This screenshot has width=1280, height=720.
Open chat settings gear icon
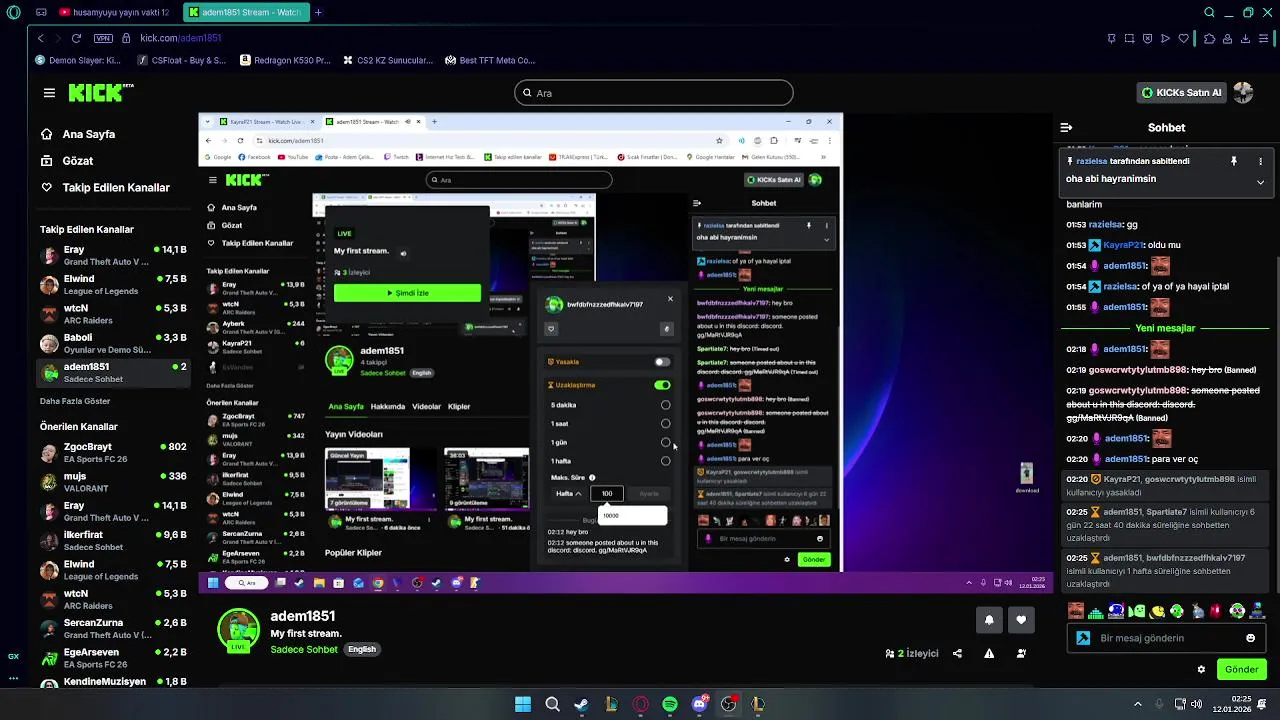[x=1201, y=670]
